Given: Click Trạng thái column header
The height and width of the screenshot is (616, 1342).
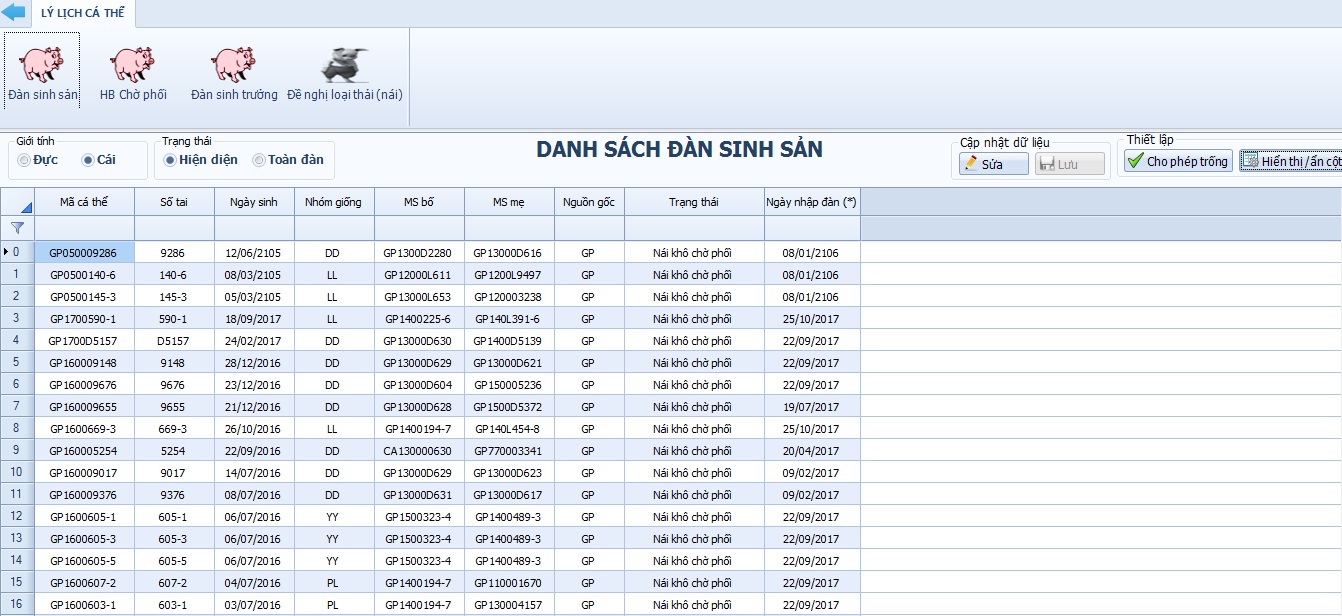Looking at the screenshot, I should (694, 202).
